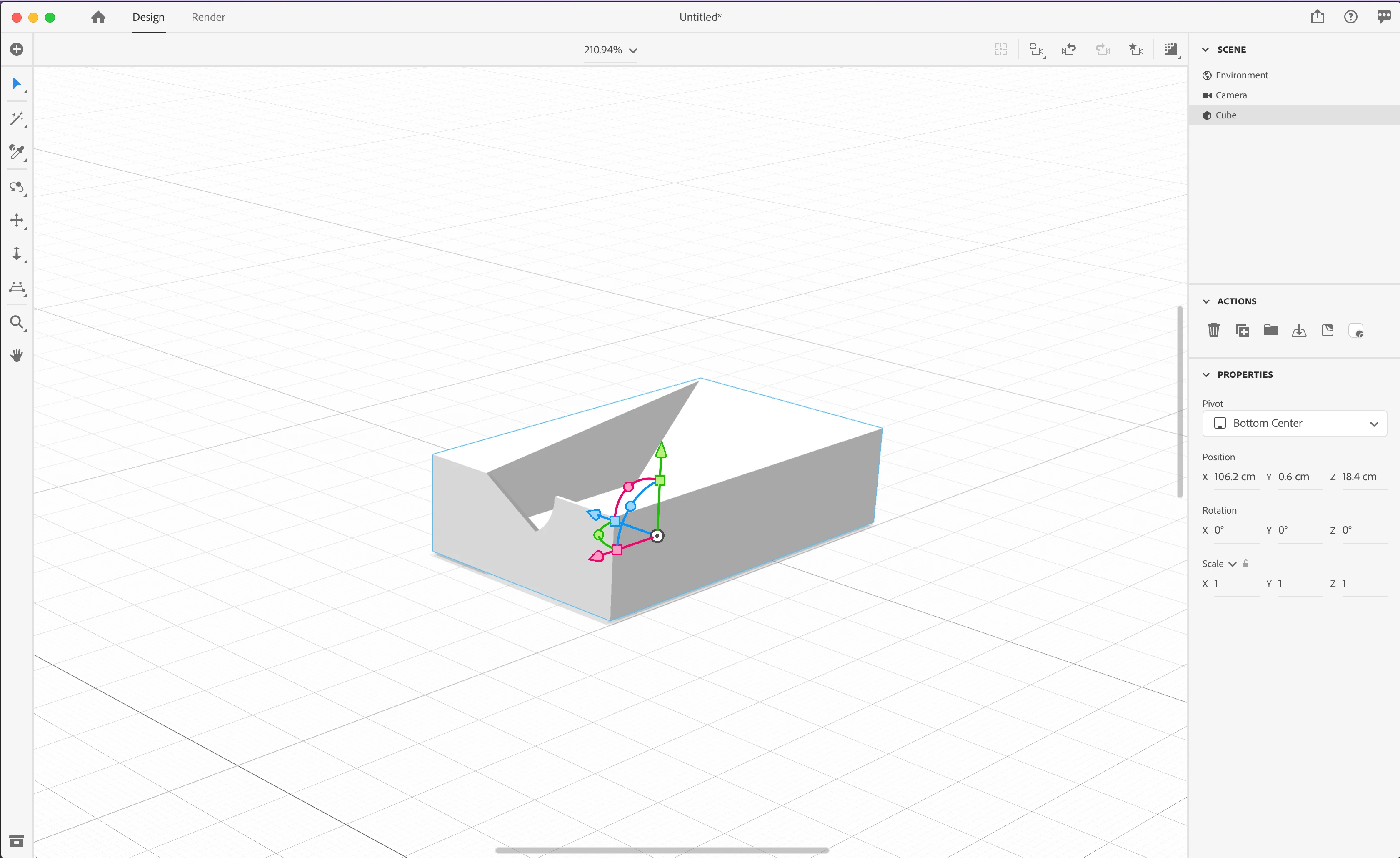Switch to the Render tab
Image resolution: width=1400 pixels, height=858 pixels.
tap(208, 17)
